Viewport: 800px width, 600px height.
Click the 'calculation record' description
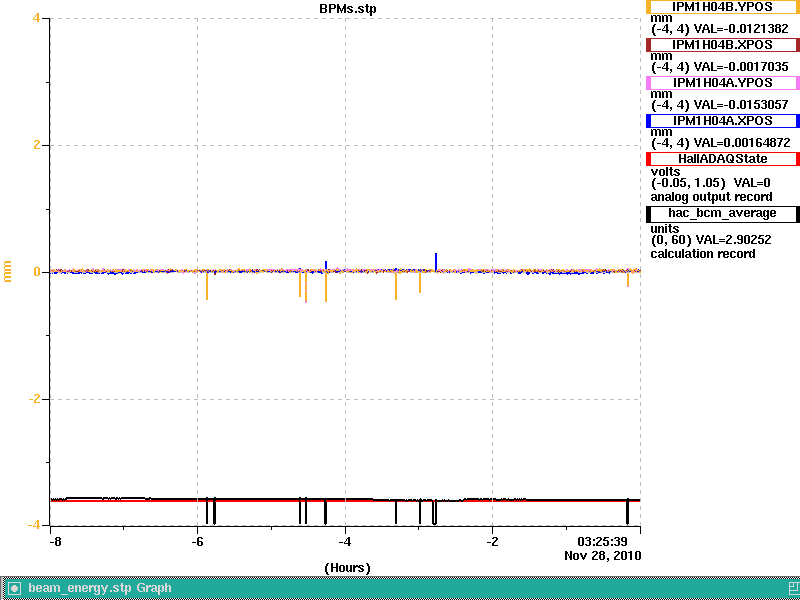click(x=703, y=254)
